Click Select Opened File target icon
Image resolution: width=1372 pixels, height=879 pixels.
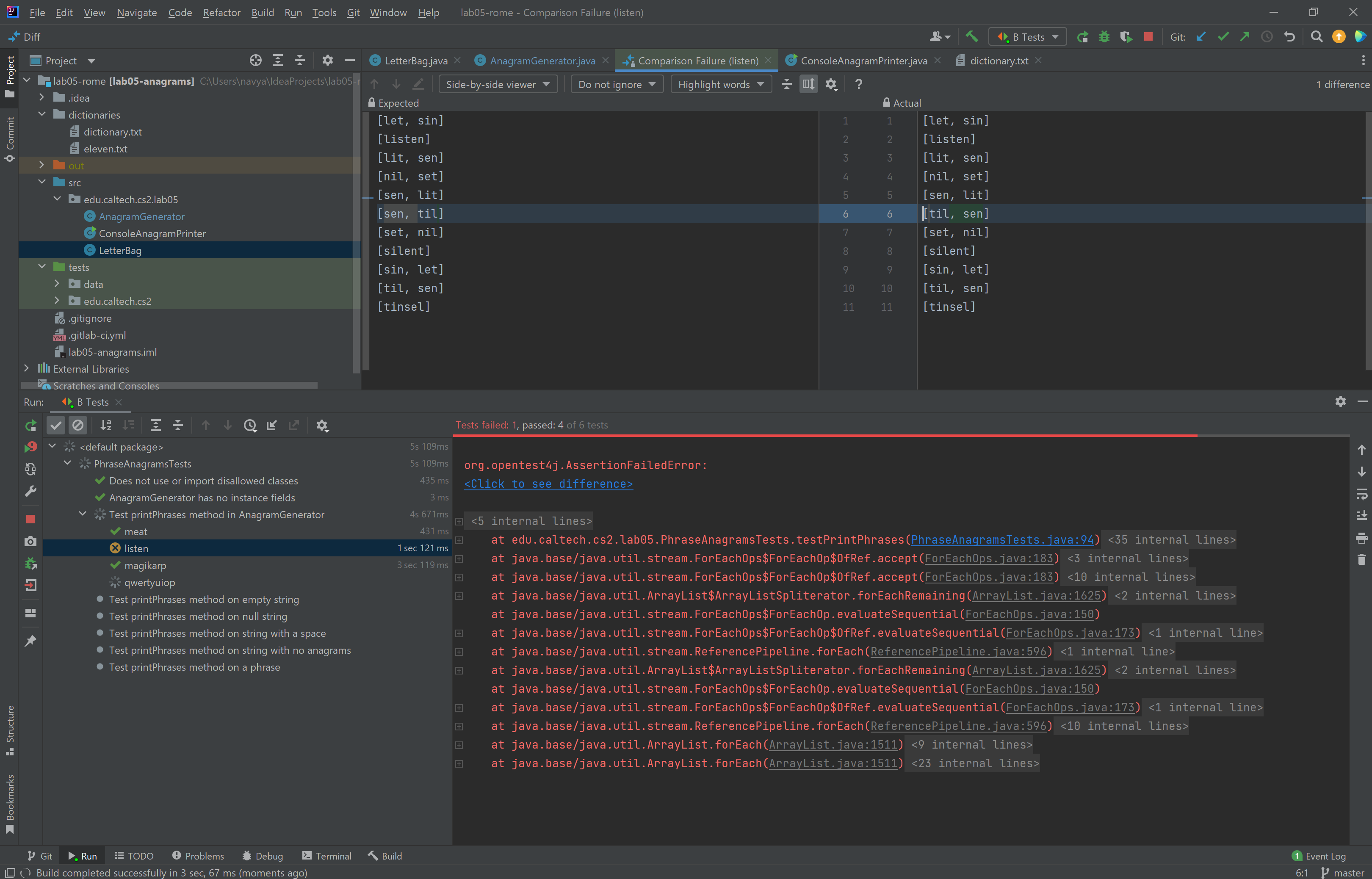click(256, 61)
